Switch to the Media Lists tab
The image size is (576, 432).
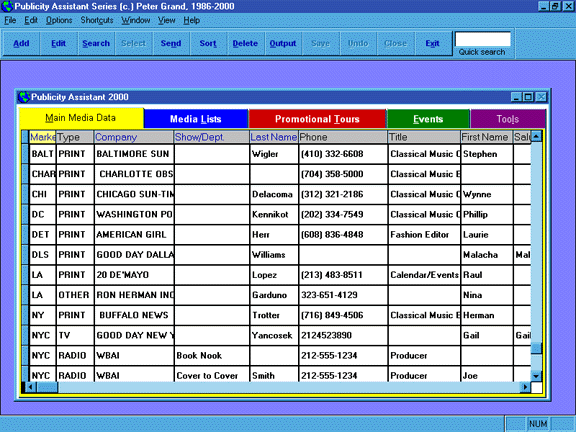196,119
